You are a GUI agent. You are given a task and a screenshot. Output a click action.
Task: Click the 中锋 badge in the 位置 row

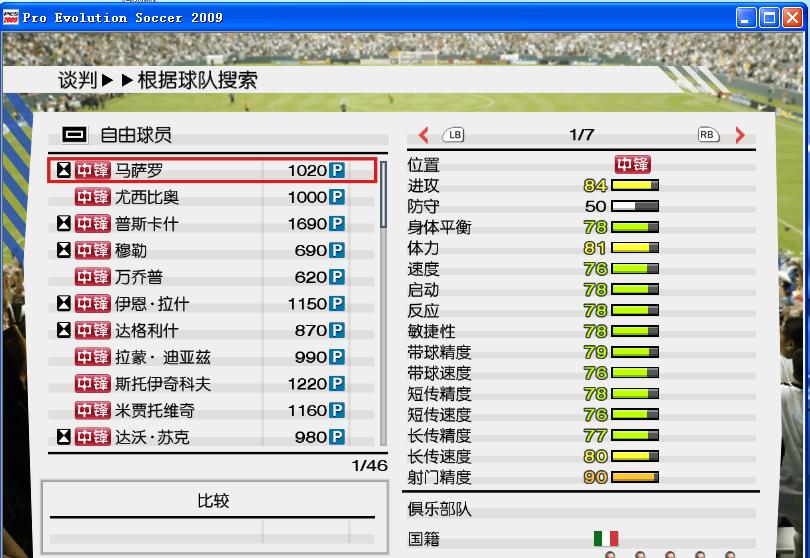(x=632, y=164)
